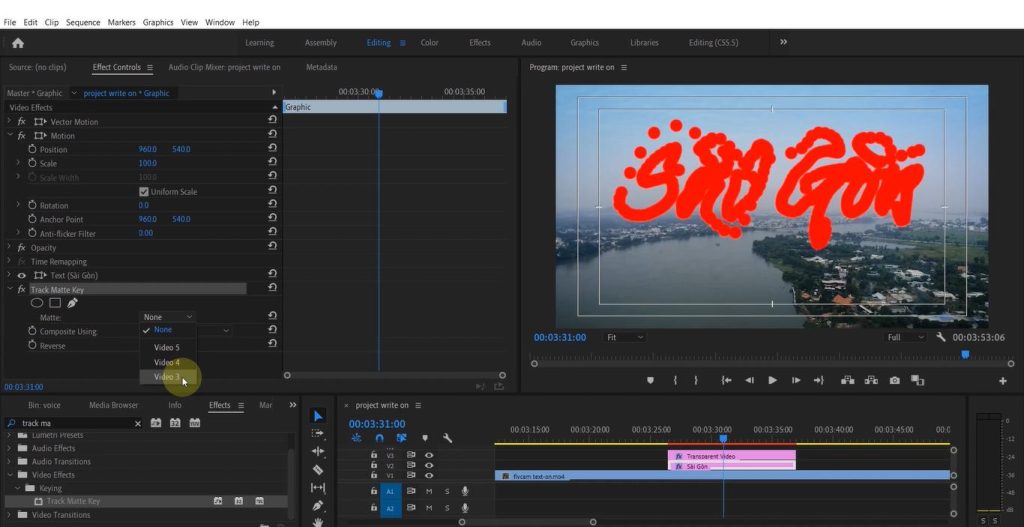Mark In point in Program monitor

click(x=675, y=380)
